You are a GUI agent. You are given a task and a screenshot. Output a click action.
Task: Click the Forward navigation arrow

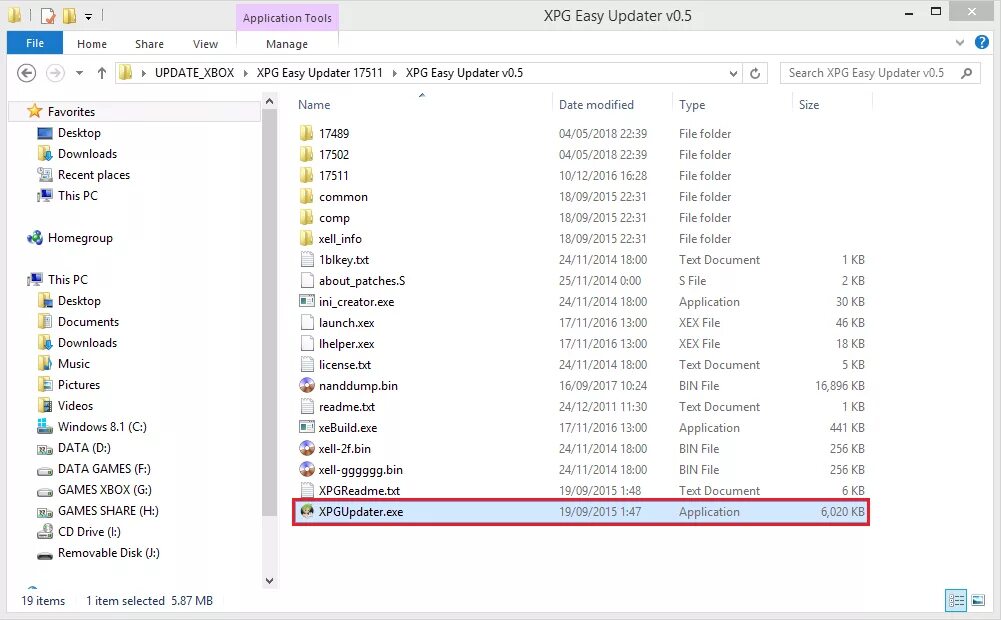[x=56, y=73]
